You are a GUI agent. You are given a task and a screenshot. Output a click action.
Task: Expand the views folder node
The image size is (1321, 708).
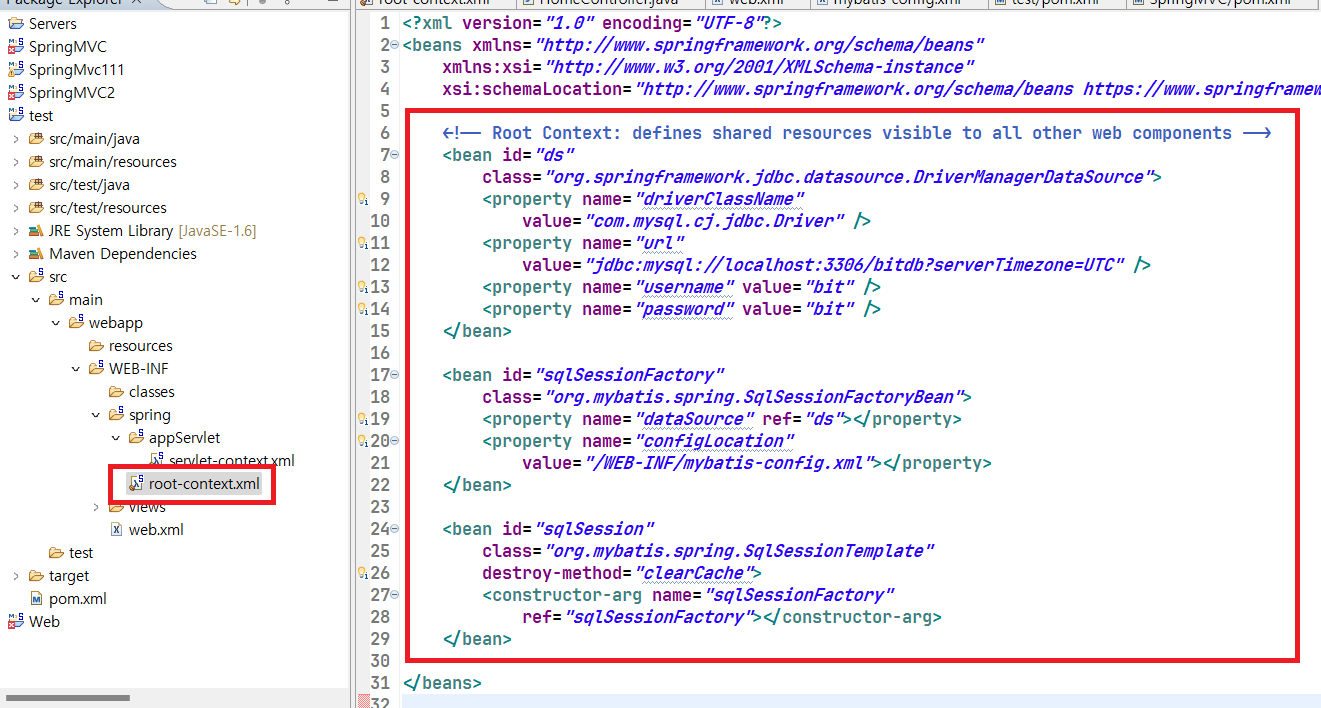(95, 507)
